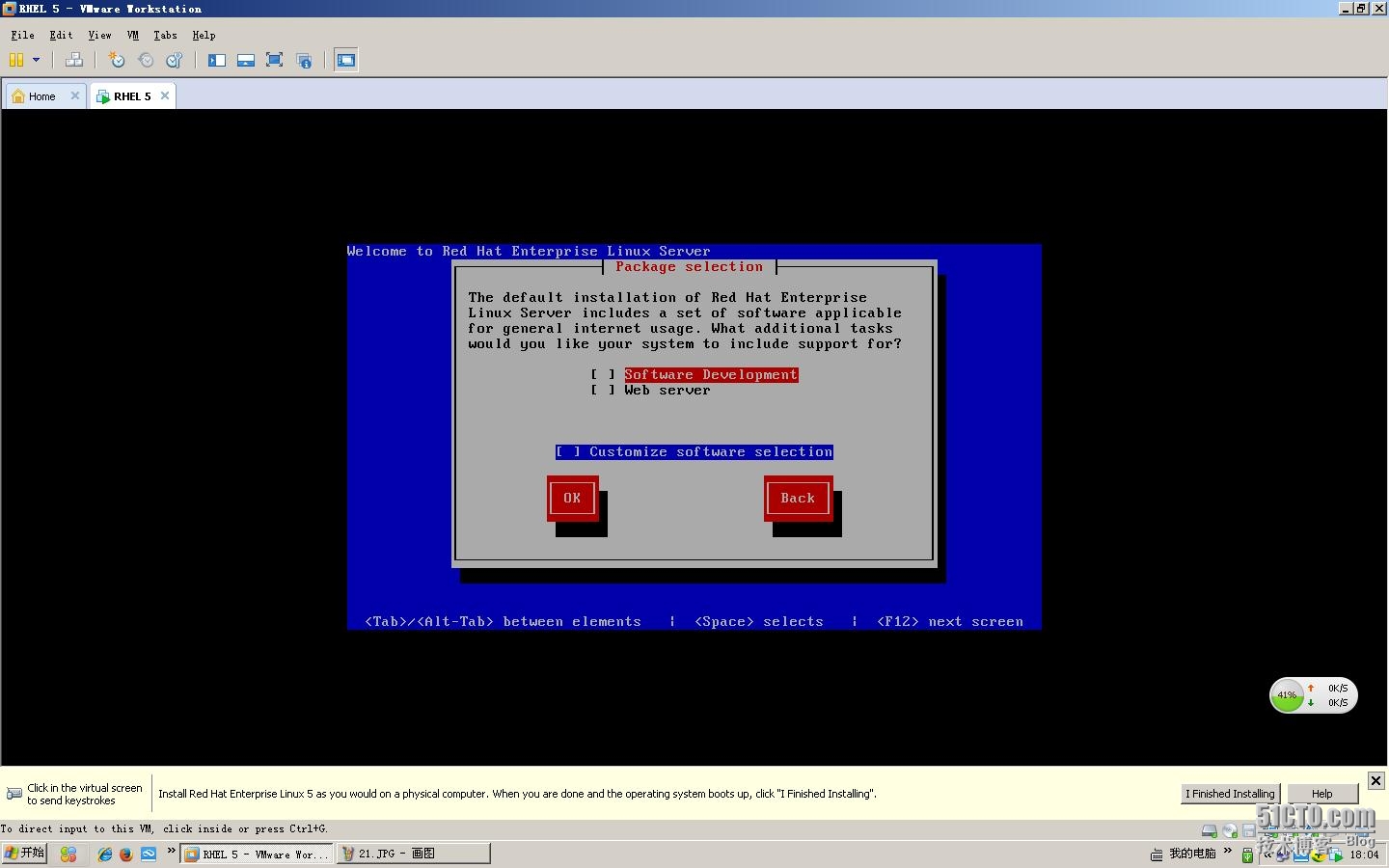1389x868 pixels.
Task: Open the Help menu
Action: tap(204, 35)
